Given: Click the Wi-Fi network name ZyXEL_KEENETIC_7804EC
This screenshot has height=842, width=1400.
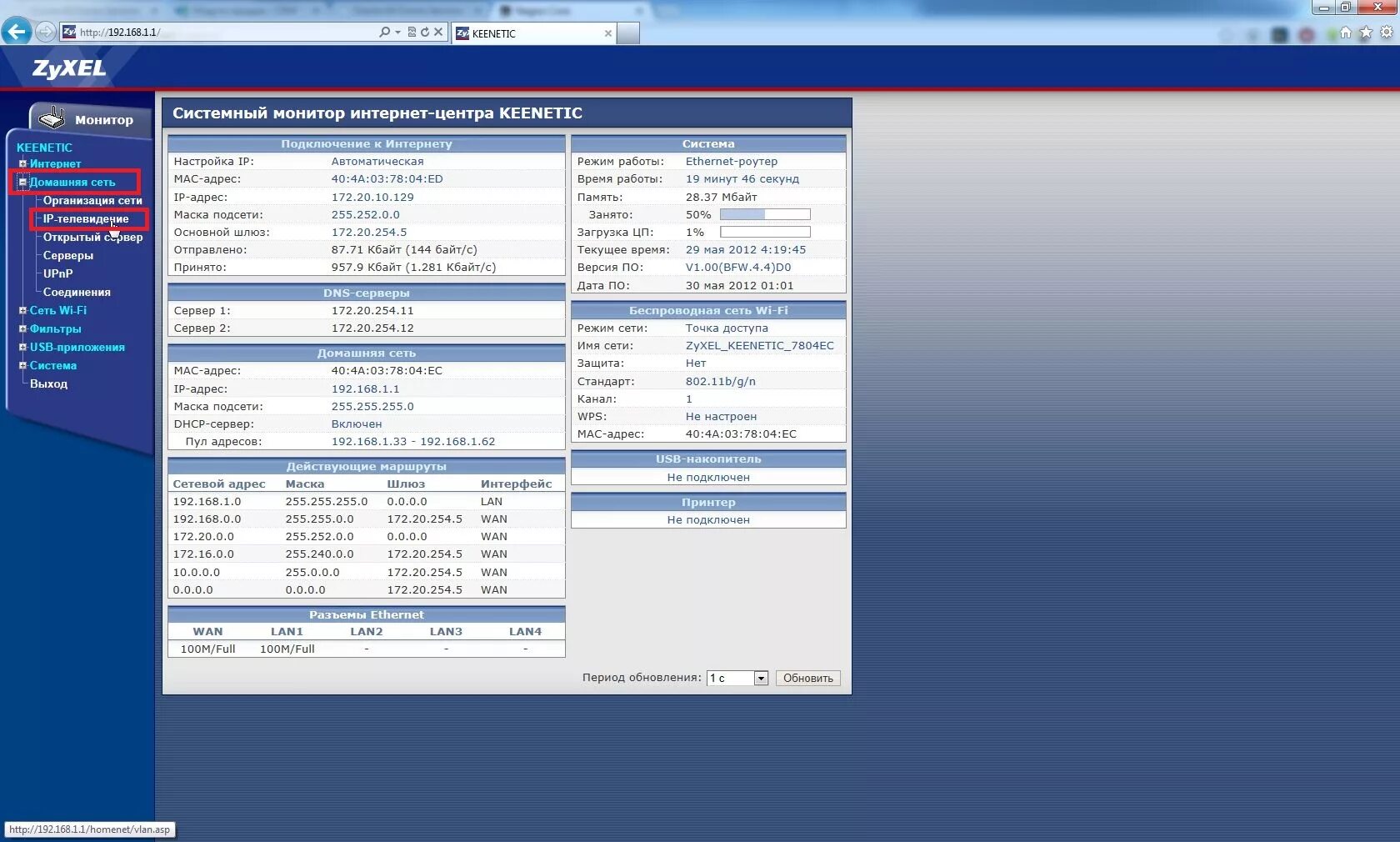Looking at the screenshot, I should (760, 346).
